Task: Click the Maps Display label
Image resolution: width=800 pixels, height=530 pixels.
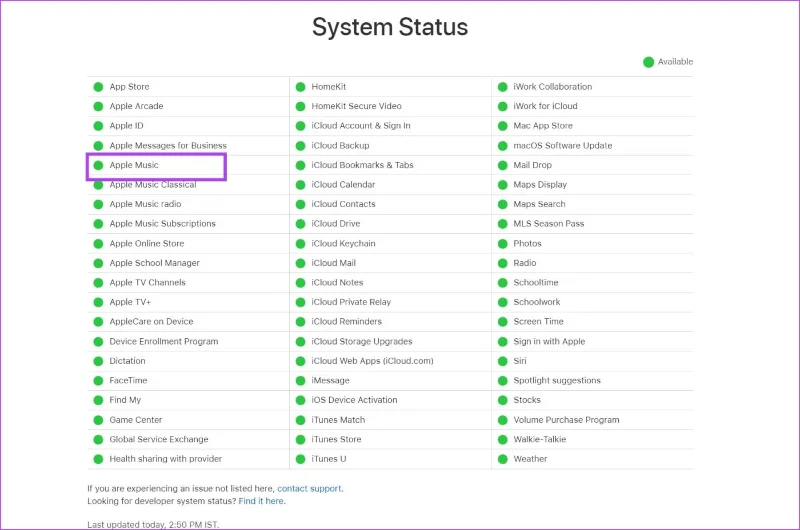Action: 540,185
